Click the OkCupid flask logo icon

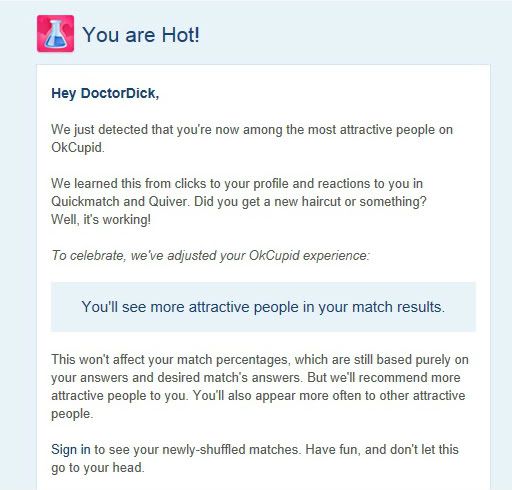point(55,34)
